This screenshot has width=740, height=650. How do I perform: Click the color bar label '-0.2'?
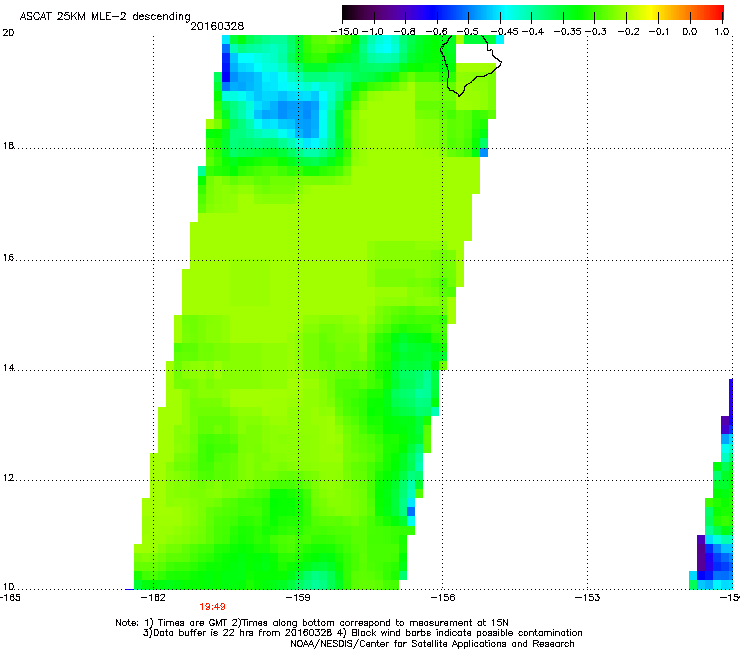(x=629, y=32)
